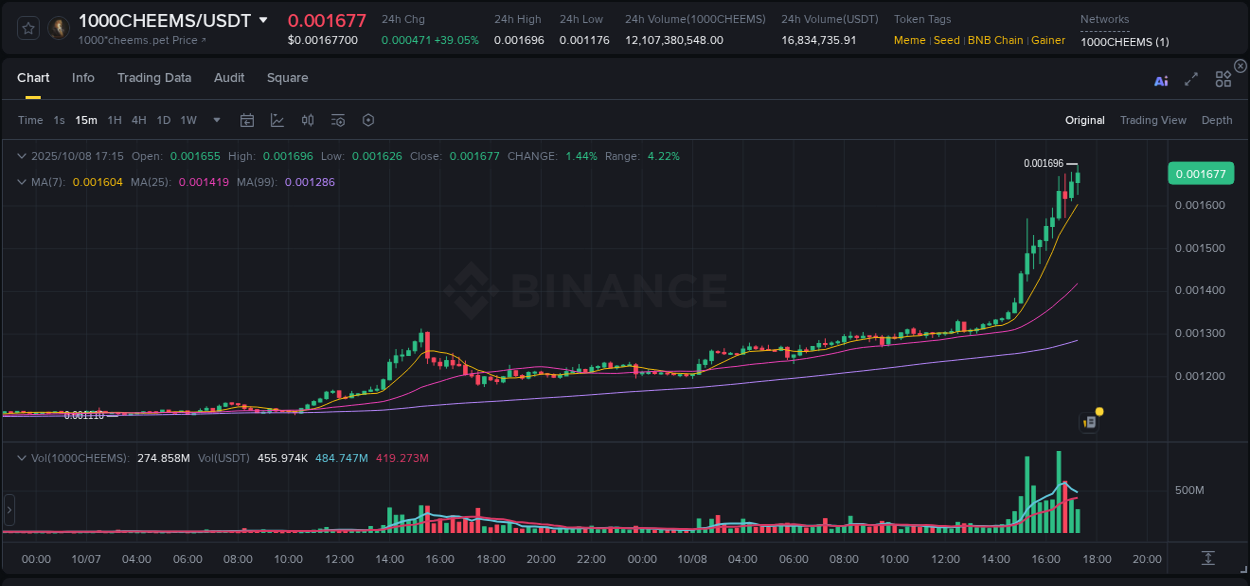
Task: Click the candle comparison icon
Action: pyautogui.click(x=307, y=120)
